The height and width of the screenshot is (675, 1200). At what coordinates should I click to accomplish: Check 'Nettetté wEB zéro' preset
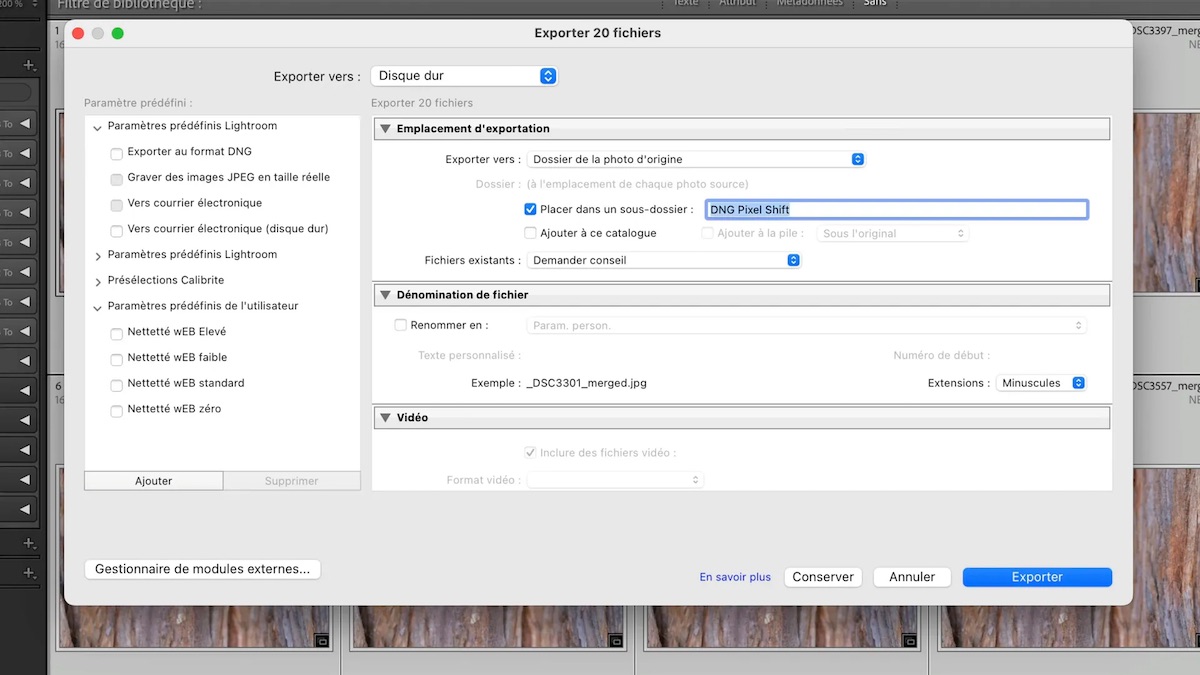click(117, 410)
